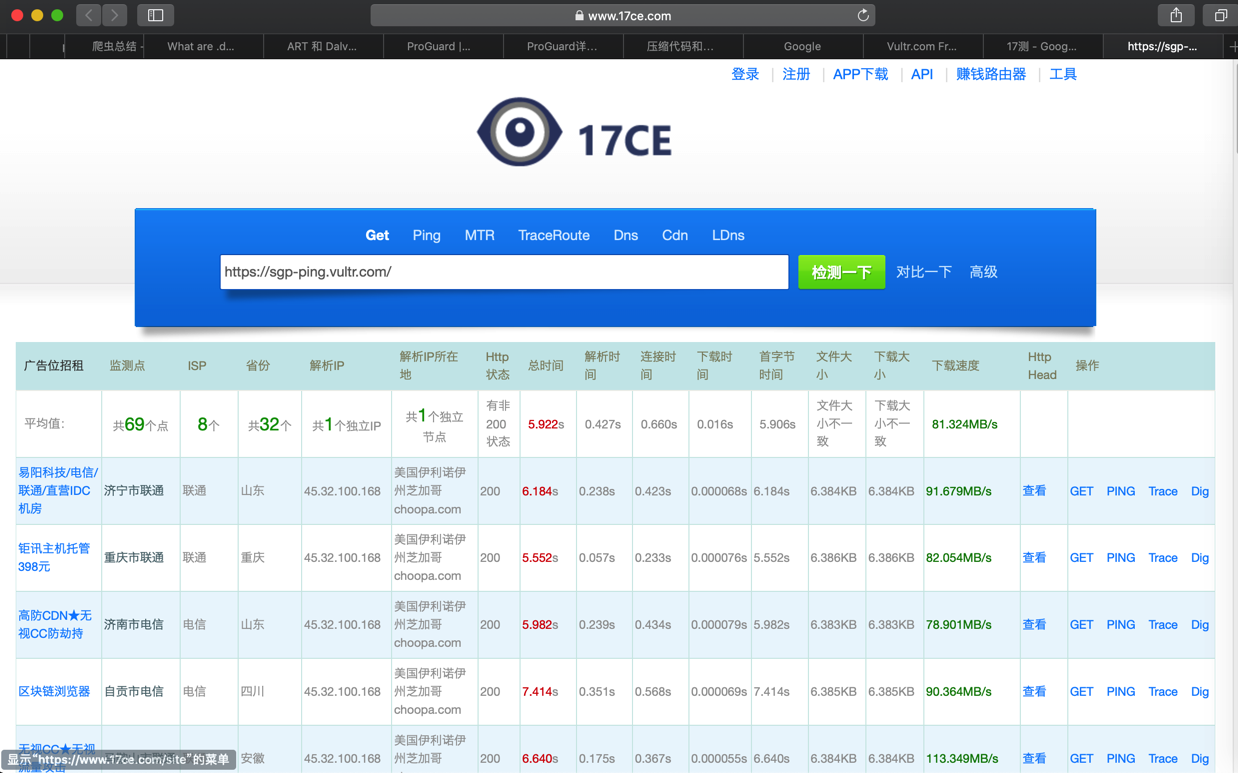Click Trace in 自贡市电信 row
1238x773 pixels.
pos(1162,692)
